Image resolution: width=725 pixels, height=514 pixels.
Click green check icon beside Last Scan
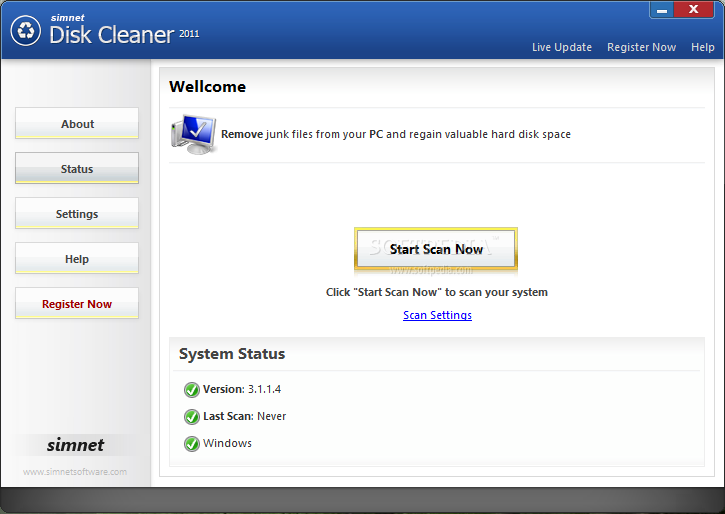pos(191,416)
